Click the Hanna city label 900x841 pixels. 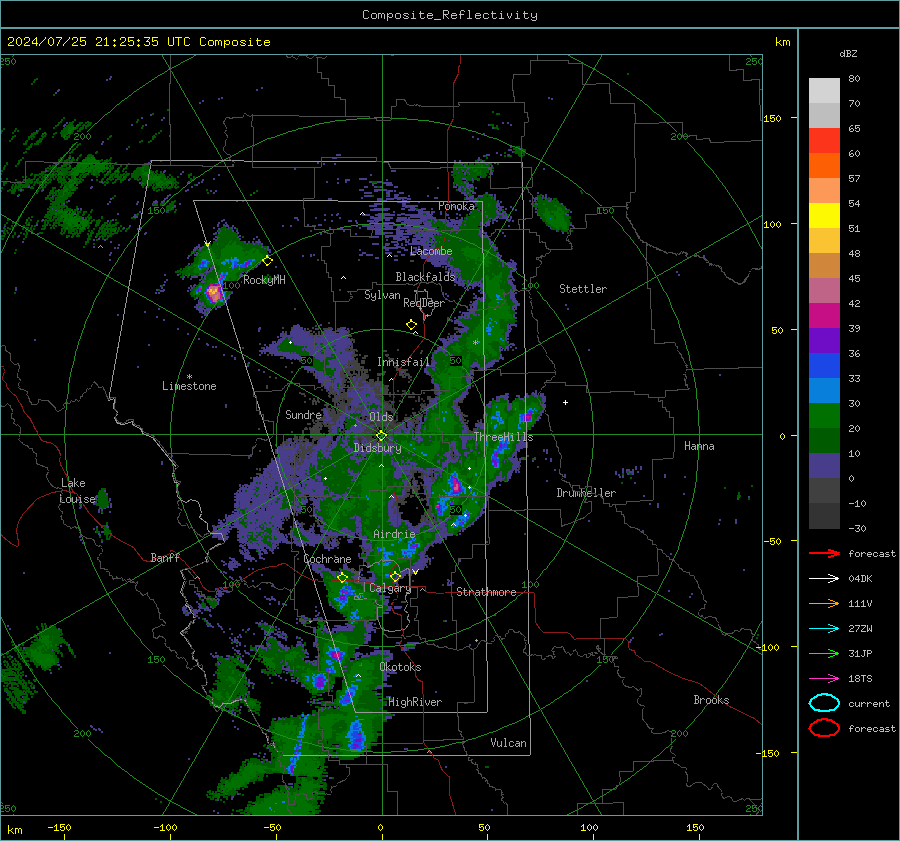[699, 445]
